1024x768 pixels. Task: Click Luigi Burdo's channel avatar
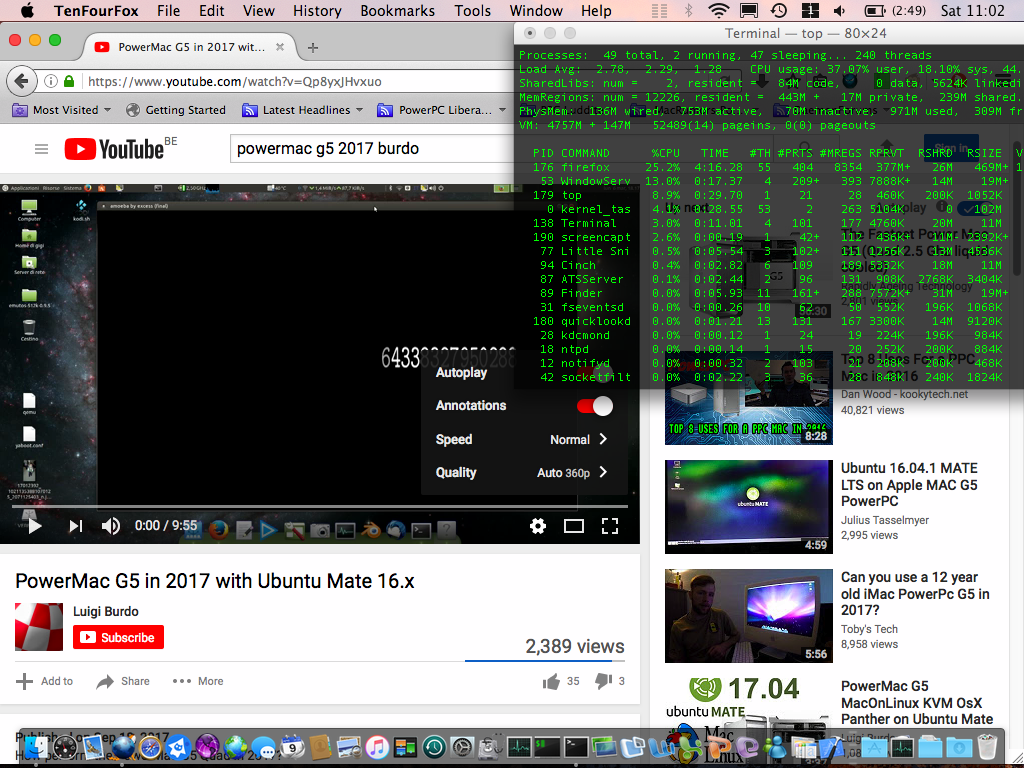pos(39,627)
